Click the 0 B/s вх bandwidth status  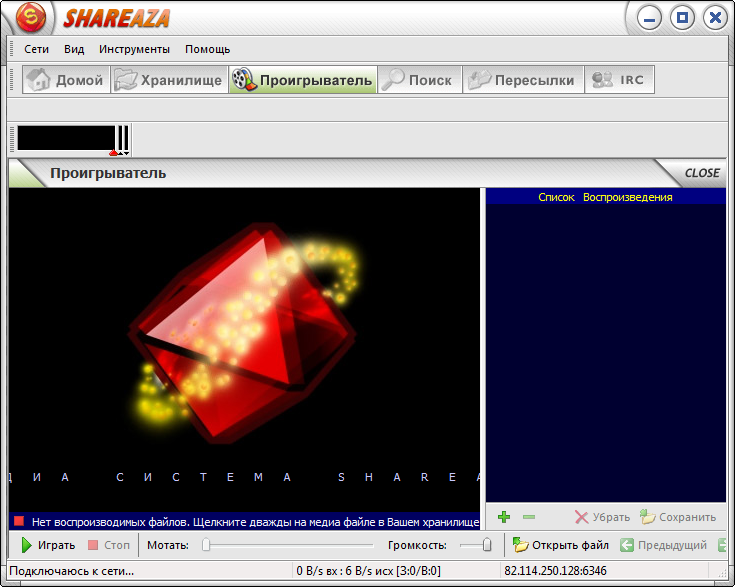pyautogui.click(x=368, y=571)
